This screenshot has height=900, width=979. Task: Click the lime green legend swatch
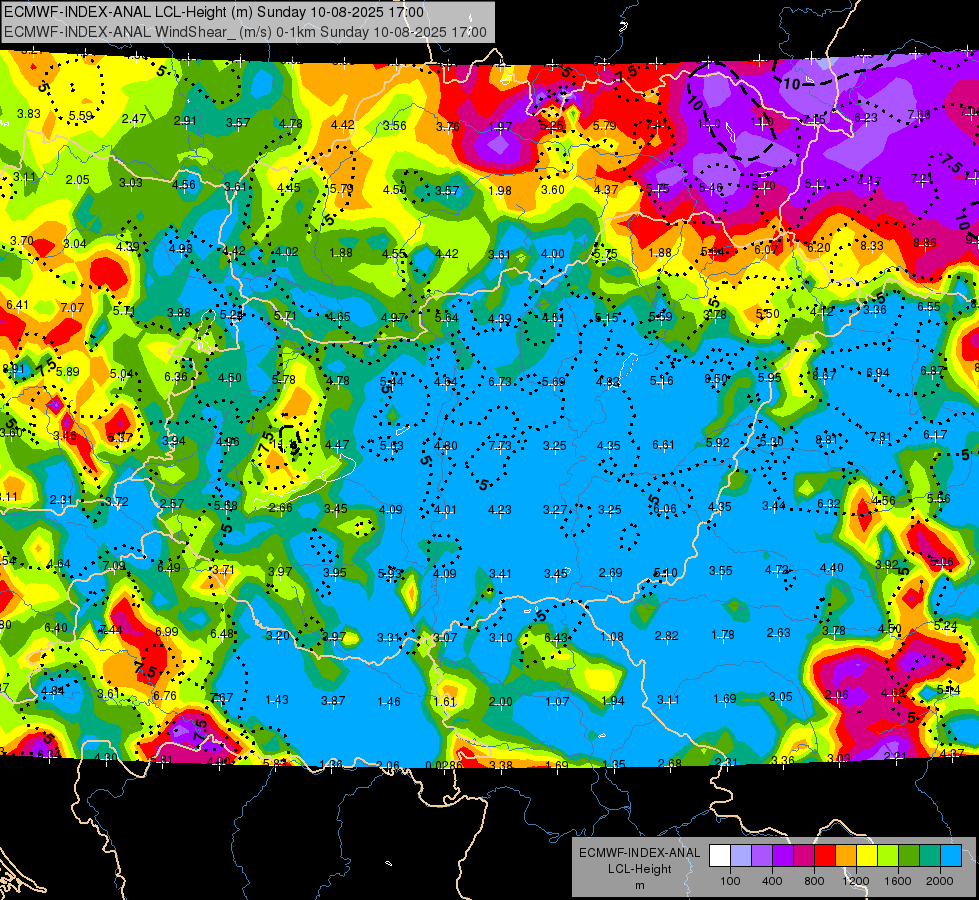click(x=887, y=856)
